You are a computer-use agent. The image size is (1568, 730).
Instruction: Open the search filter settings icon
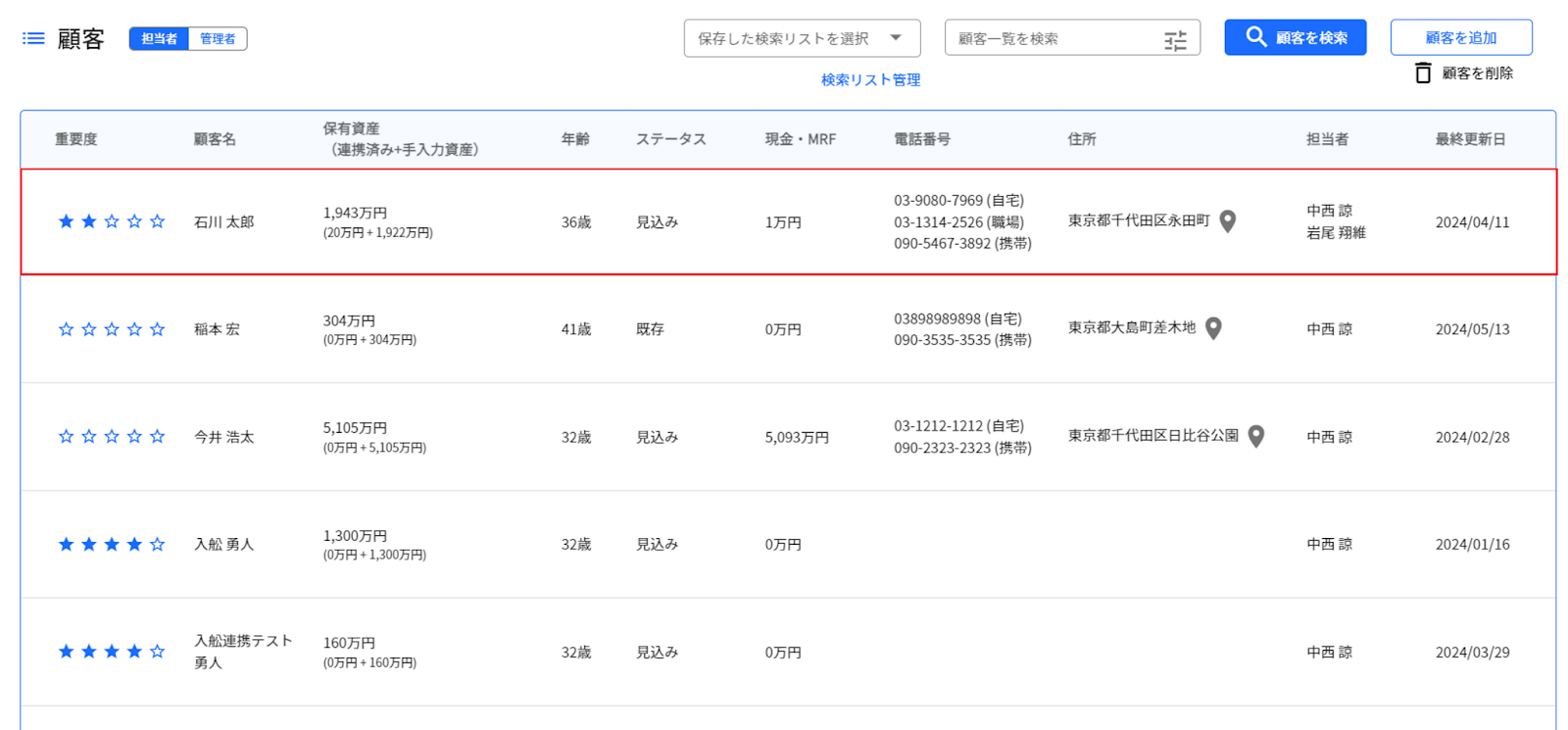pos(1175,39)
